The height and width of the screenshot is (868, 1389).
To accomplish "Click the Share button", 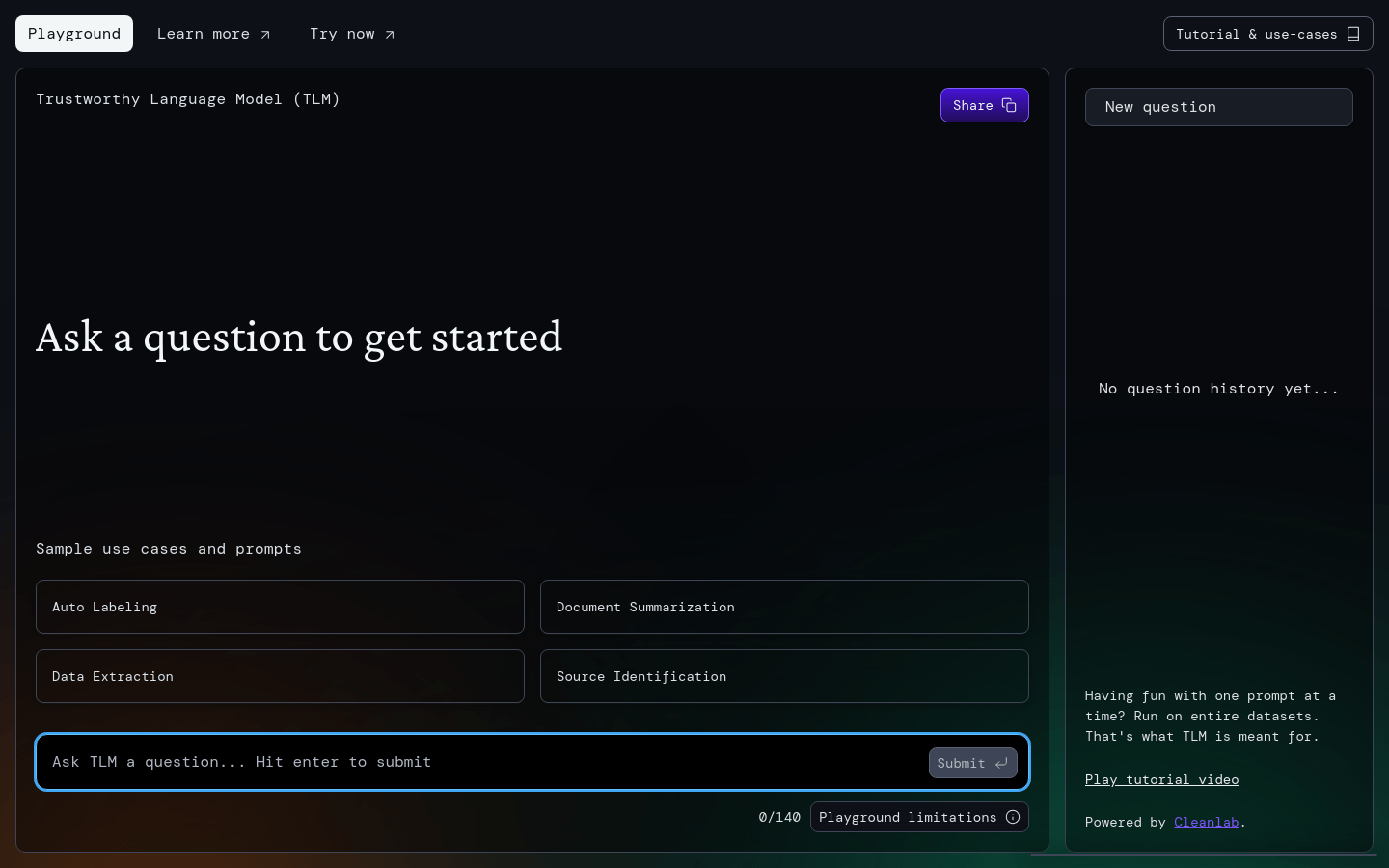I will tap(984, 105).
